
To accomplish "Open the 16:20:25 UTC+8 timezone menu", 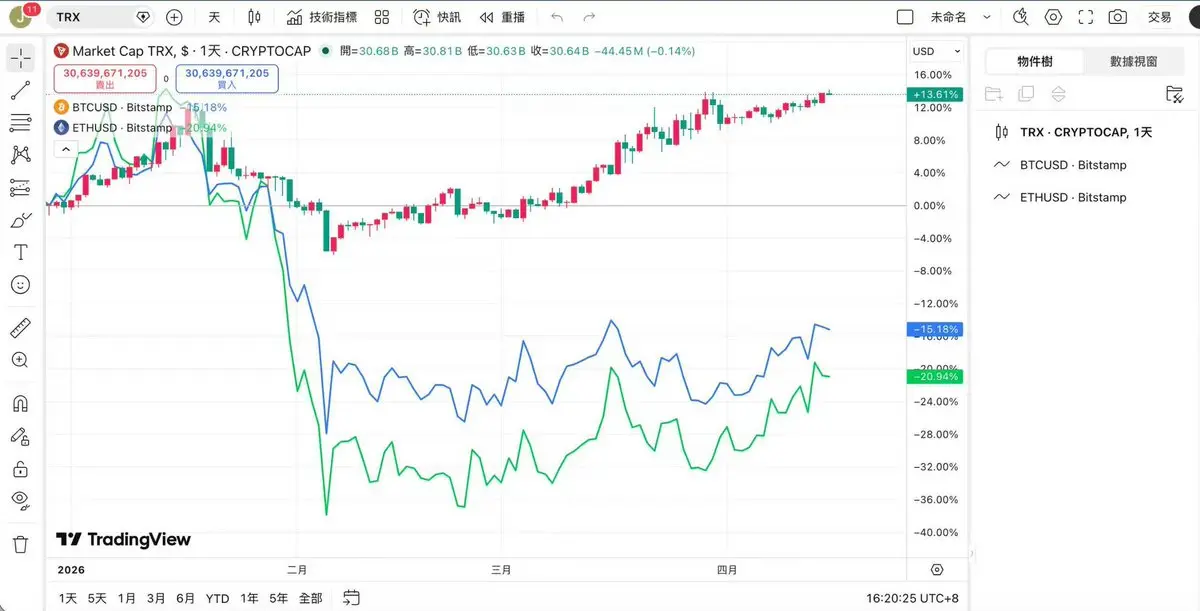I will tap(910, 598).
